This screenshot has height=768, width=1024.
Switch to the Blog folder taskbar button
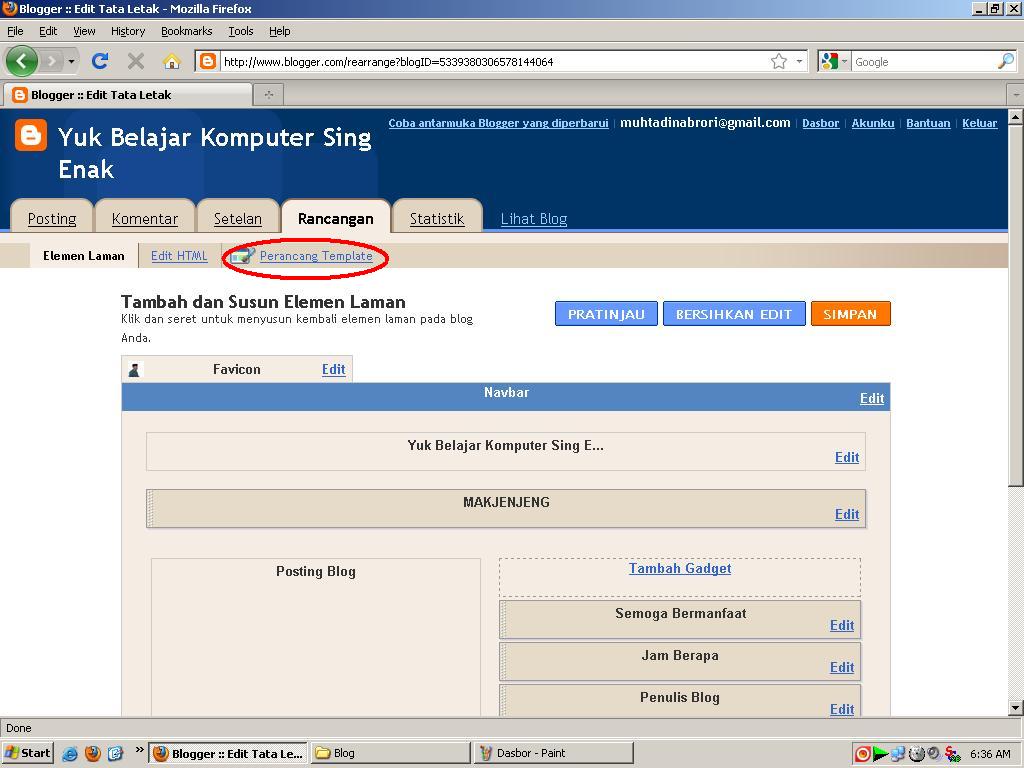coord(391,753)
